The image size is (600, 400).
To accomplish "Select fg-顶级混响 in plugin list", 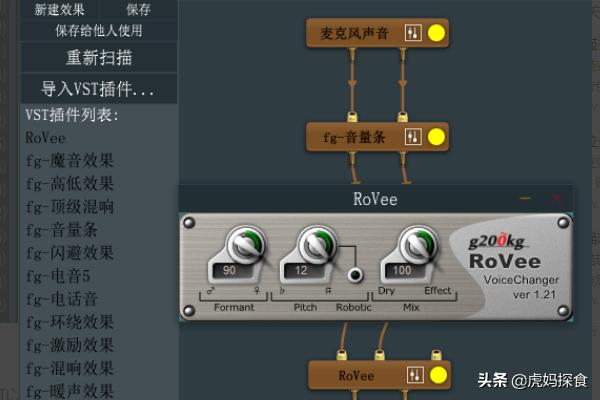I will [70, 207].
